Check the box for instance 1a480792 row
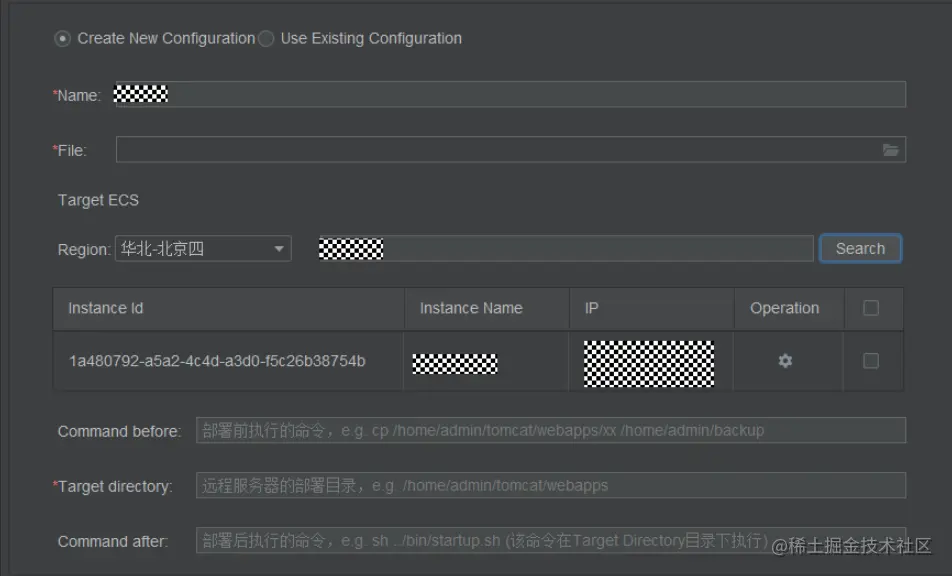Screen dimensions: 952x576 pos(871,361)
